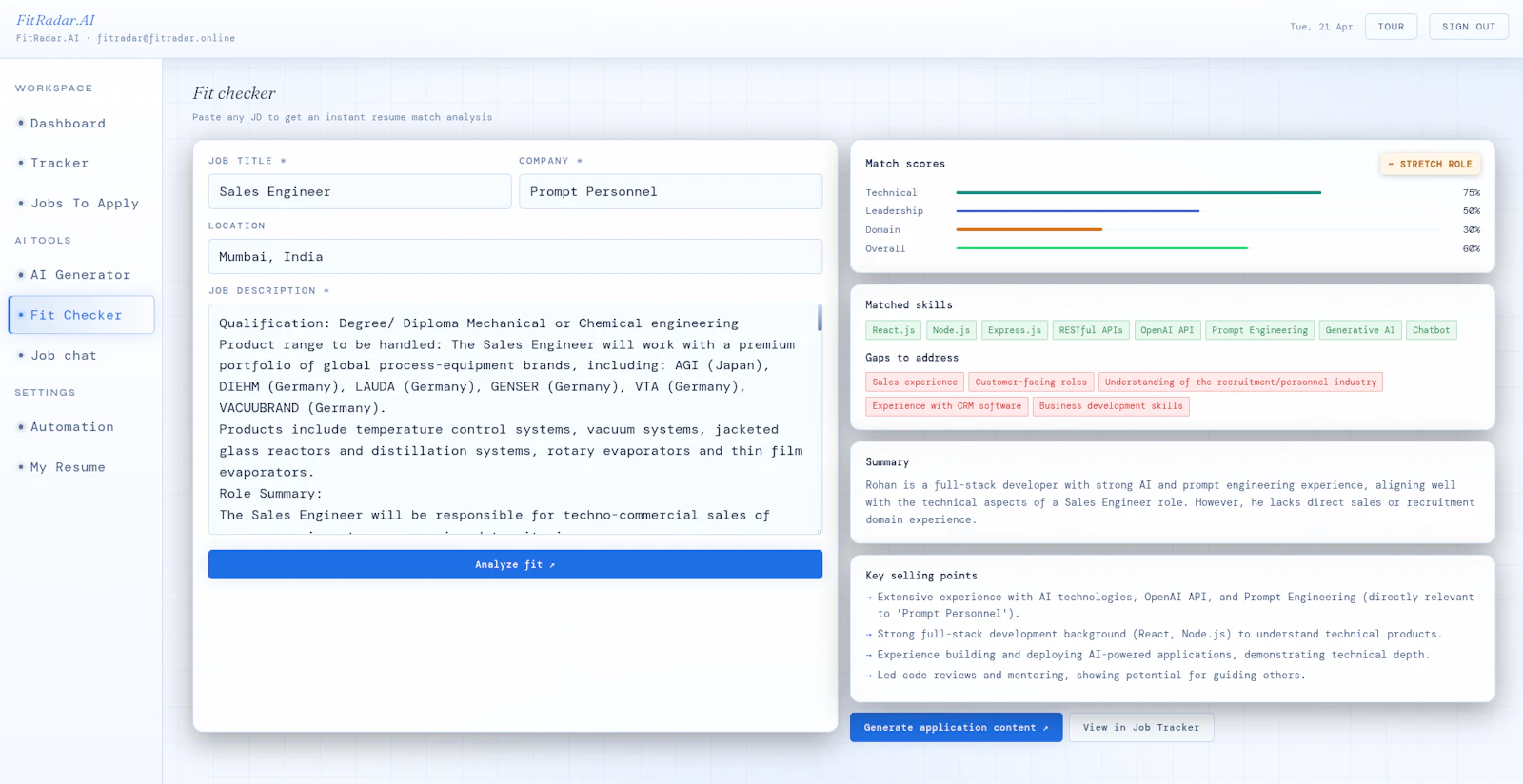Focus the Location field Mumbai, India

[515, 257]
